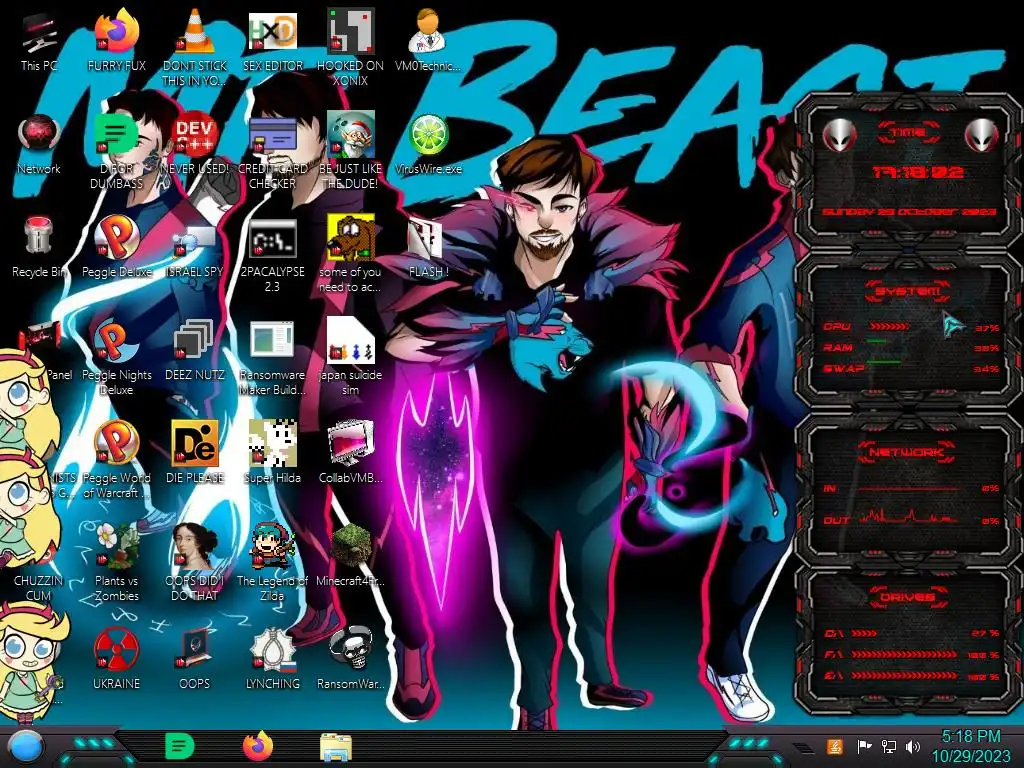Click the left alien head logo

pos(839,136)
